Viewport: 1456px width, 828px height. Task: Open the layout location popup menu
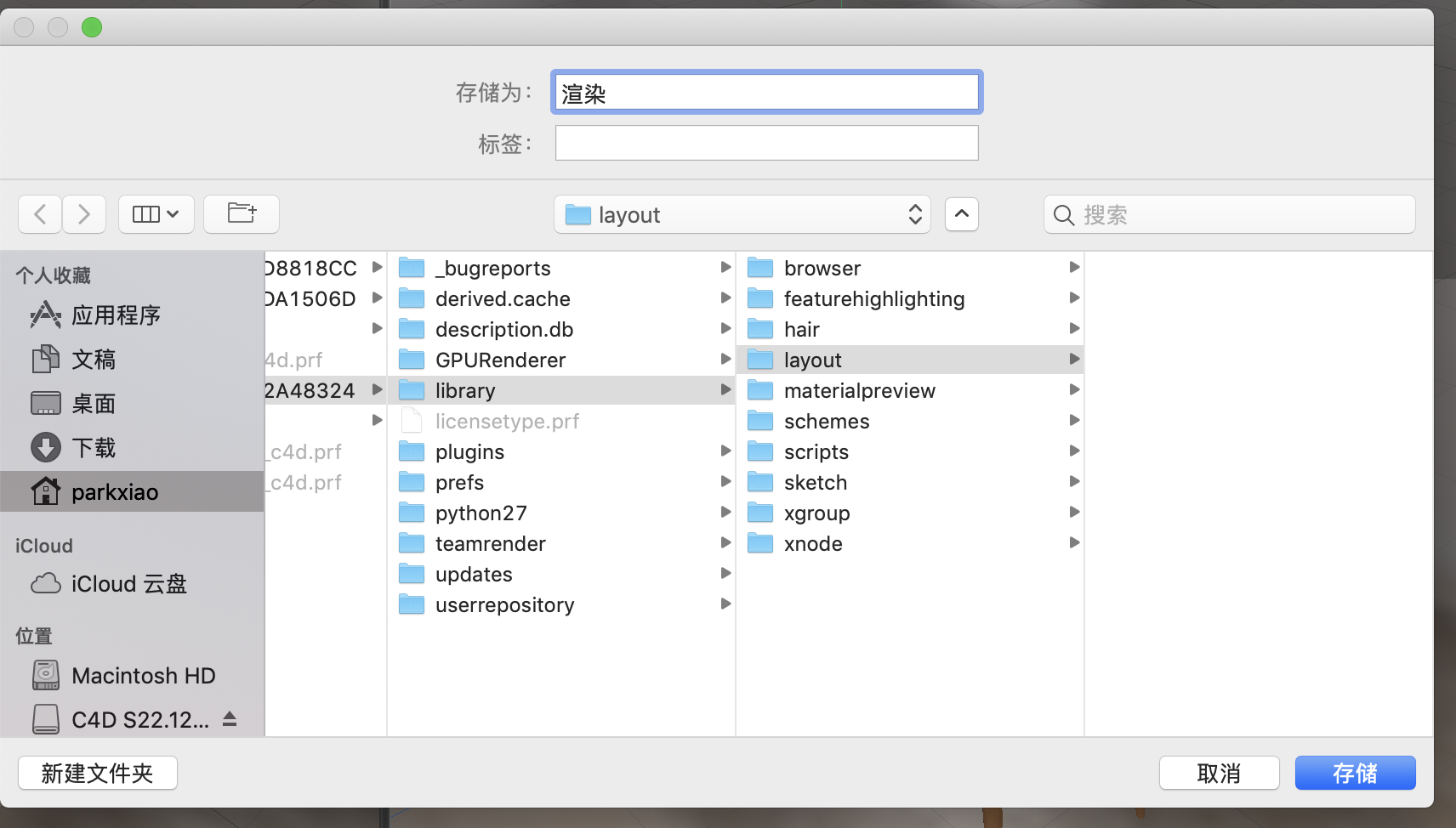pyautogui.click(x=742, y=214)
